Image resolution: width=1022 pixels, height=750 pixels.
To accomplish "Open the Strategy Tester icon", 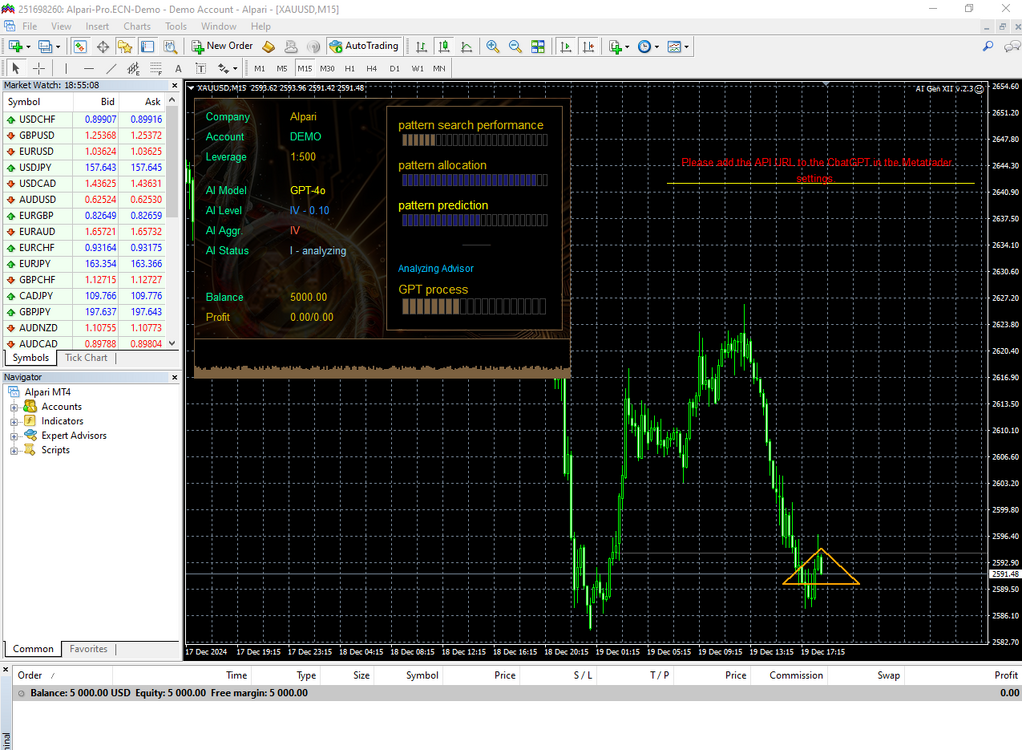I will coord(170,46).
